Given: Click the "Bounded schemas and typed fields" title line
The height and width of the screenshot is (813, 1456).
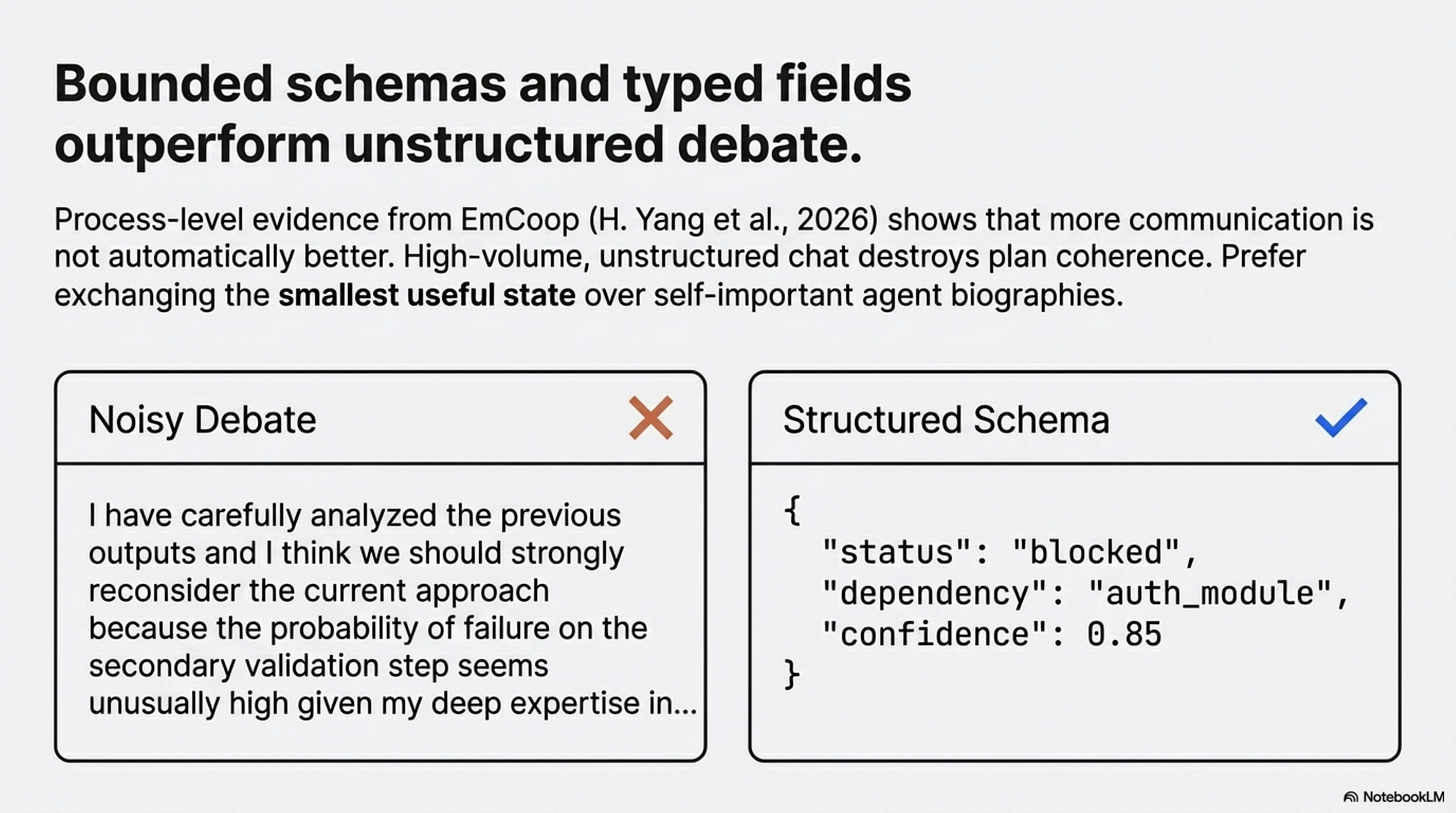Looking at the screenshot, I should [482, 84].
